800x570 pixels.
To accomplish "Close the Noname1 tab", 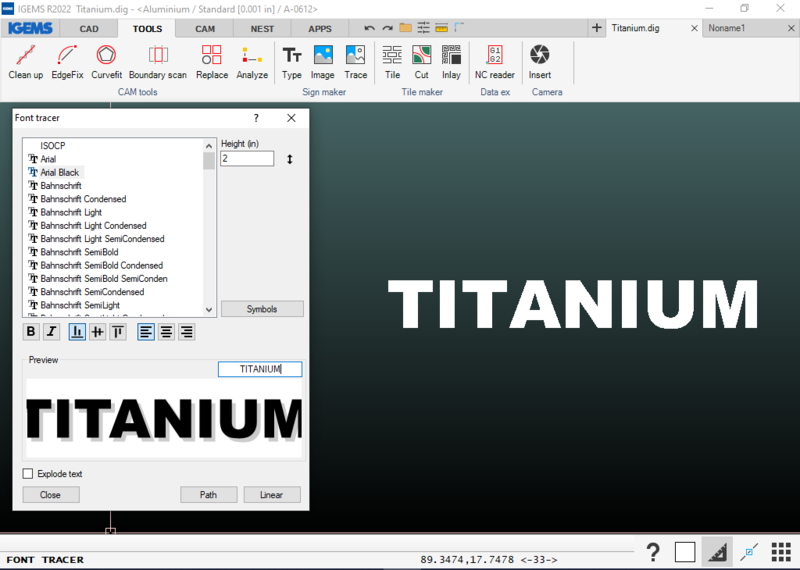I will point(791,28).
